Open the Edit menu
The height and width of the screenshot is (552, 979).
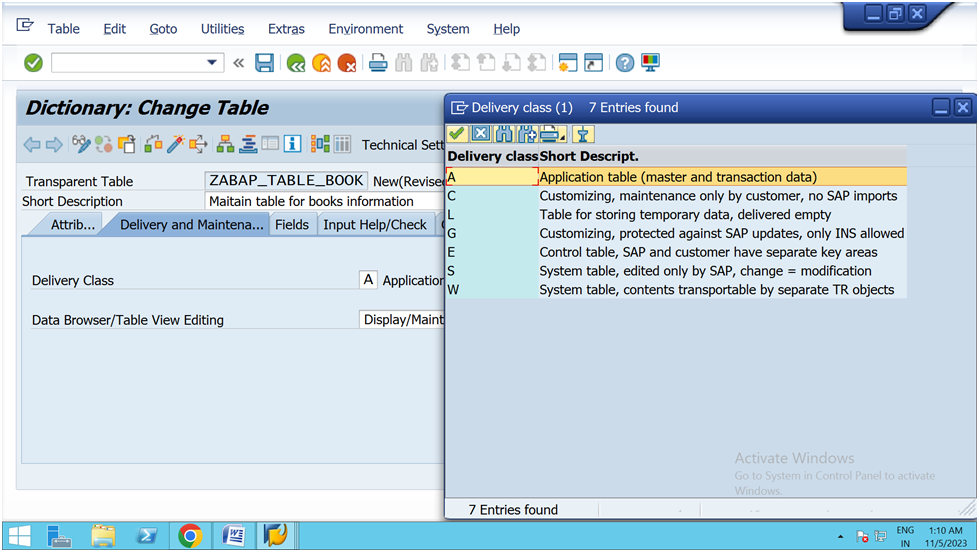point(114,29)
